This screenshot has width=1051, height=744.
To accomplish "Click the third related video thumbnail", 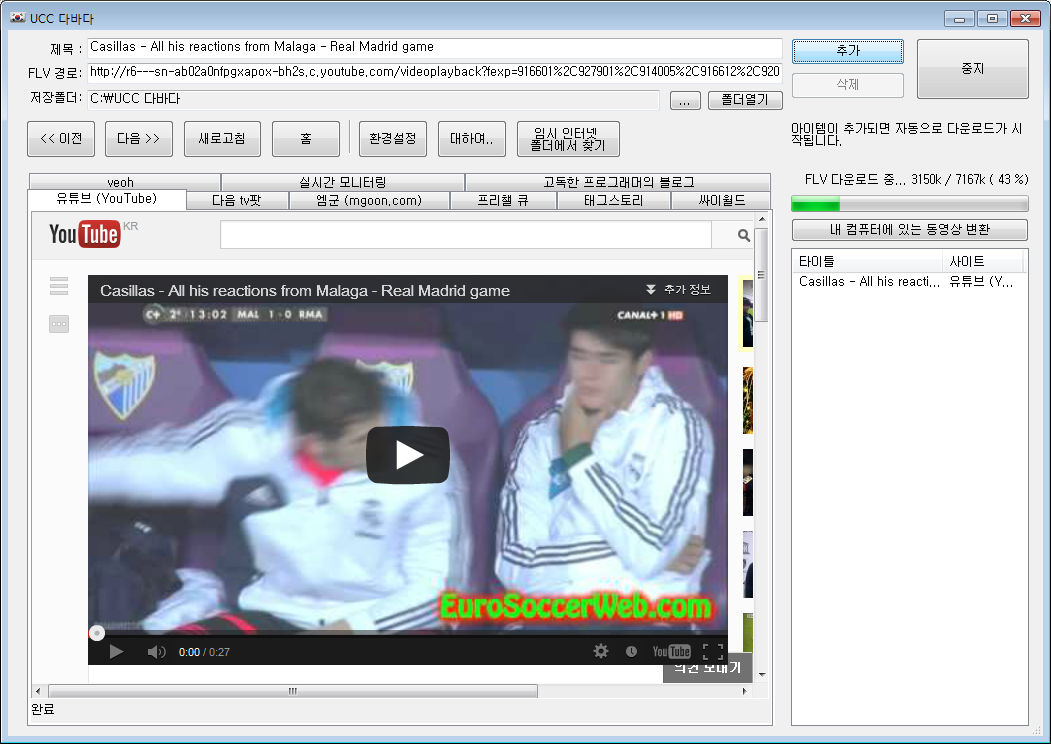I will tap(747, 483).
